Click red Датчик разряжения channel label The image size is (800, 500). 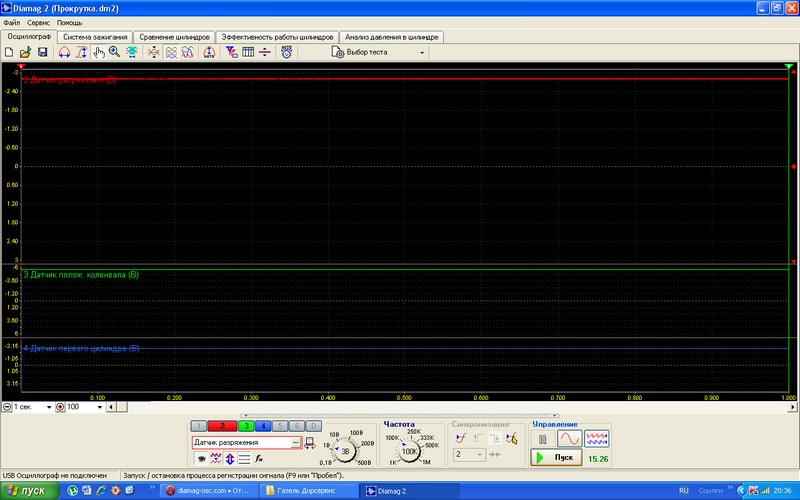tap(70, 80)
